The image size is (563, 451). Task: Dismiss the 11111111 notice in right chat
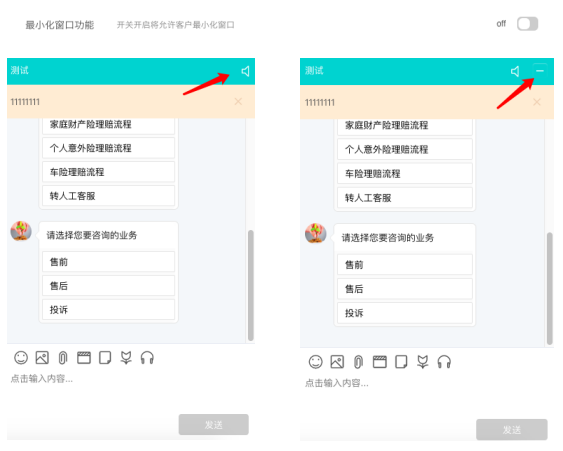[x=537, y=102]
